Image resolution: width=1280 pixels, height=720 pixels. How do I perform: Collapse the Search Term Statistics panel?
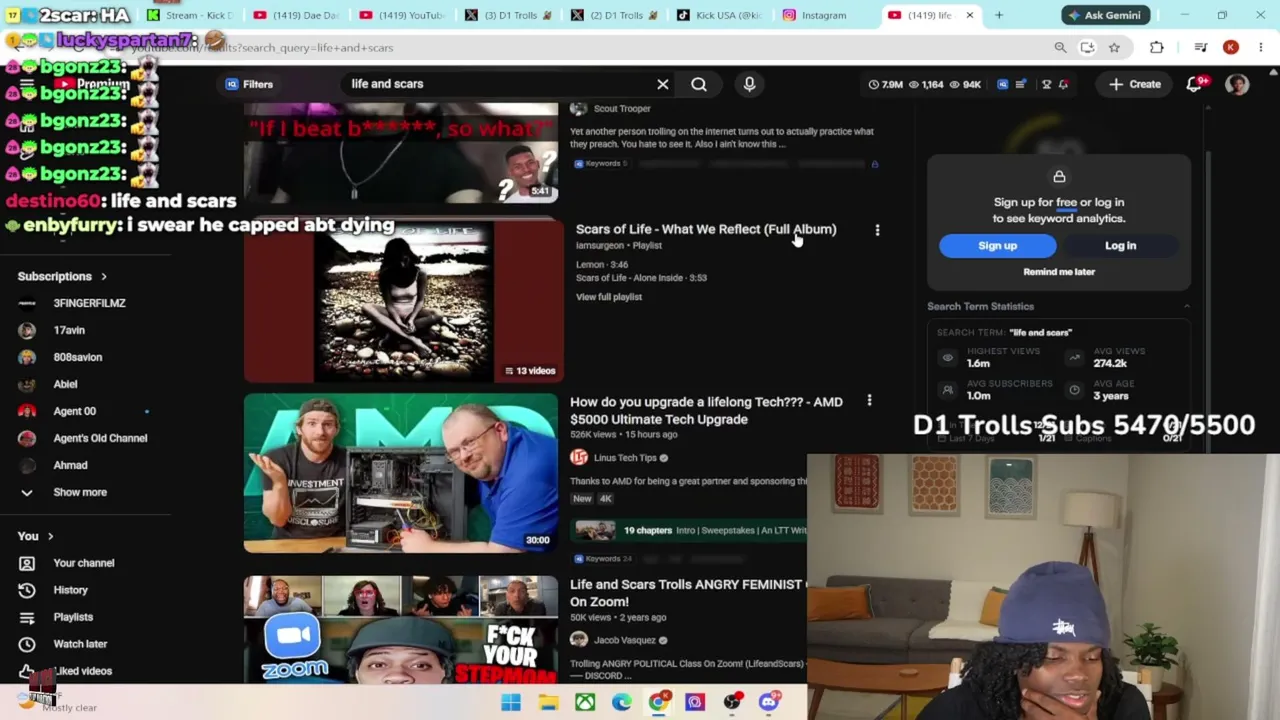[x=1186, y=306]
